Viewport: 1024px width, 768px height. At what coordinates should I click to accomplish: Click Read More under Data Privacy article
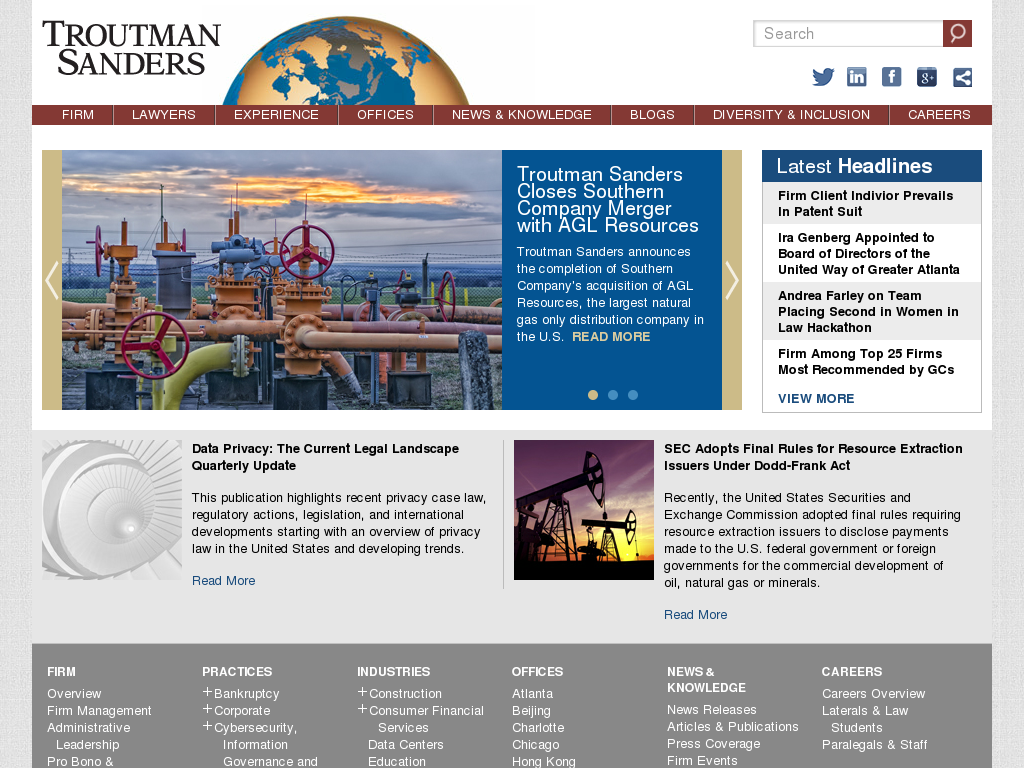[x=223, y=581]
